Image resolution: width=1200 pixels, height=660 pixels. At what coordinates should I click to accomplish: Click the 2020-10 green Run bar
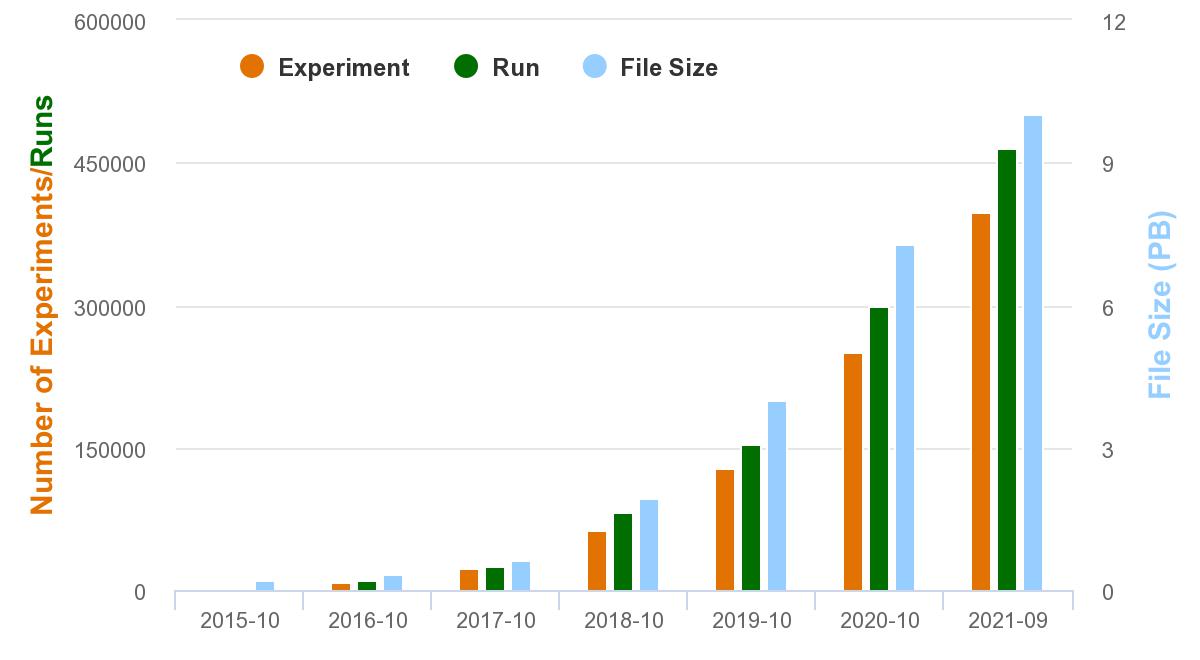coord(879,449)
